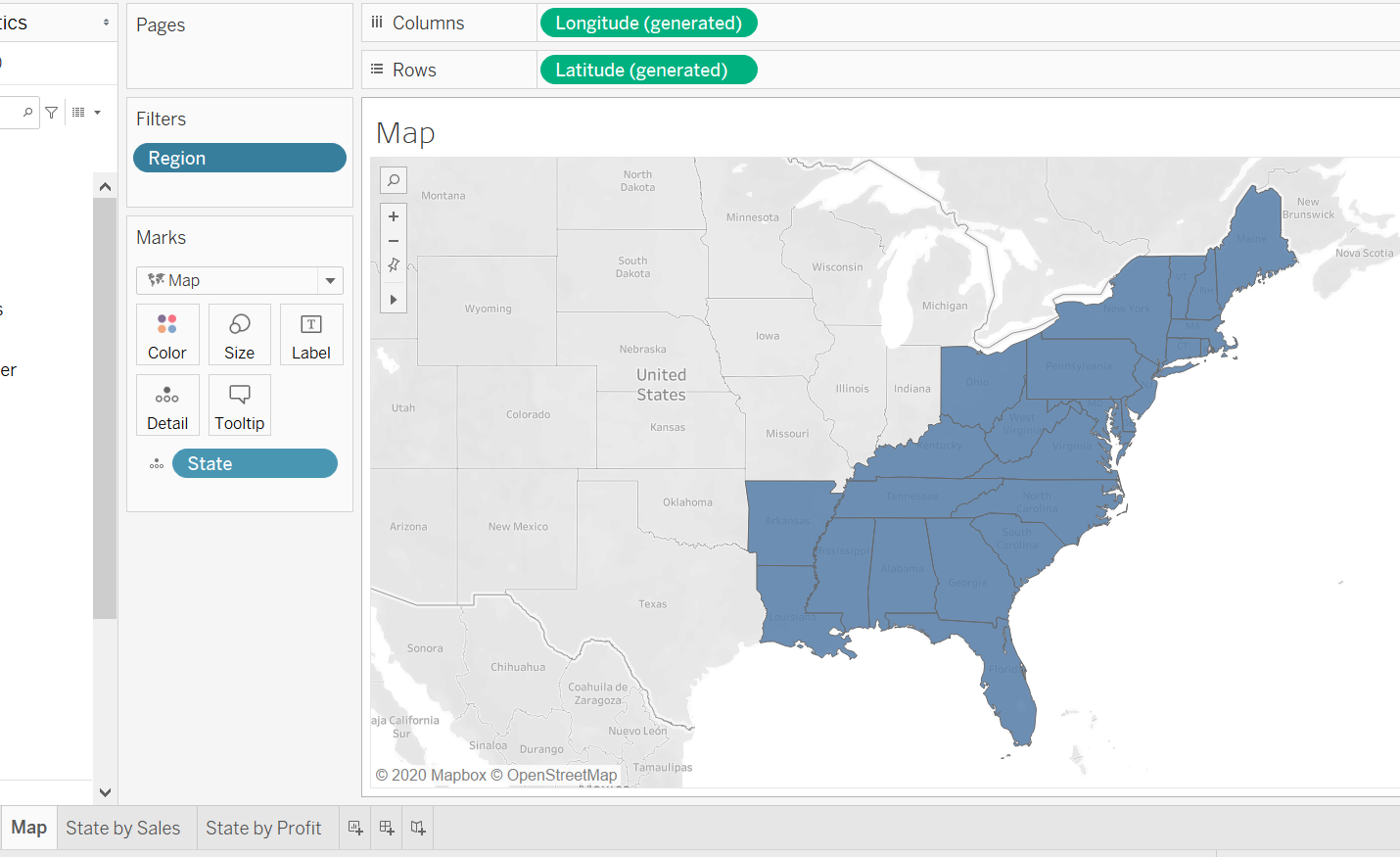The width and height of the screenshot is (1400, 857).
Task: Click the blue Region filter pill
Action: [x=239, y=158]
